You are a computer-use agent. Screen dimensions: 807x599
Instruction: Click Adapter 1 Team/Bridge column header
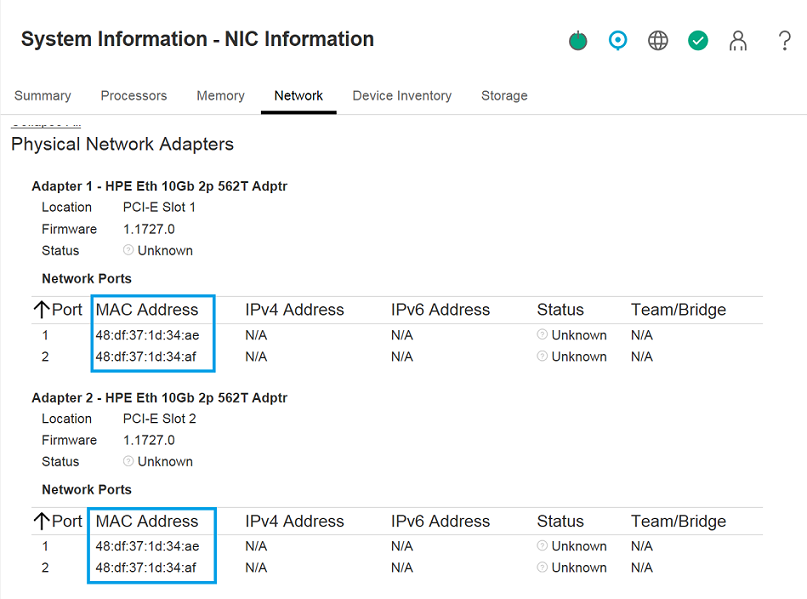[x=678, y=310]
